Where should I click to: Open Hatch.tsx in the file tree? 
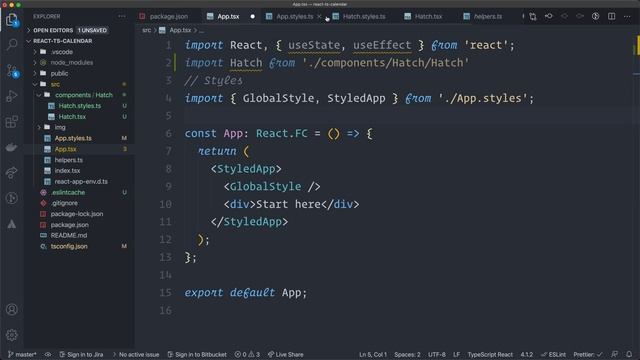pyautogui.click(x=72, y=117)
